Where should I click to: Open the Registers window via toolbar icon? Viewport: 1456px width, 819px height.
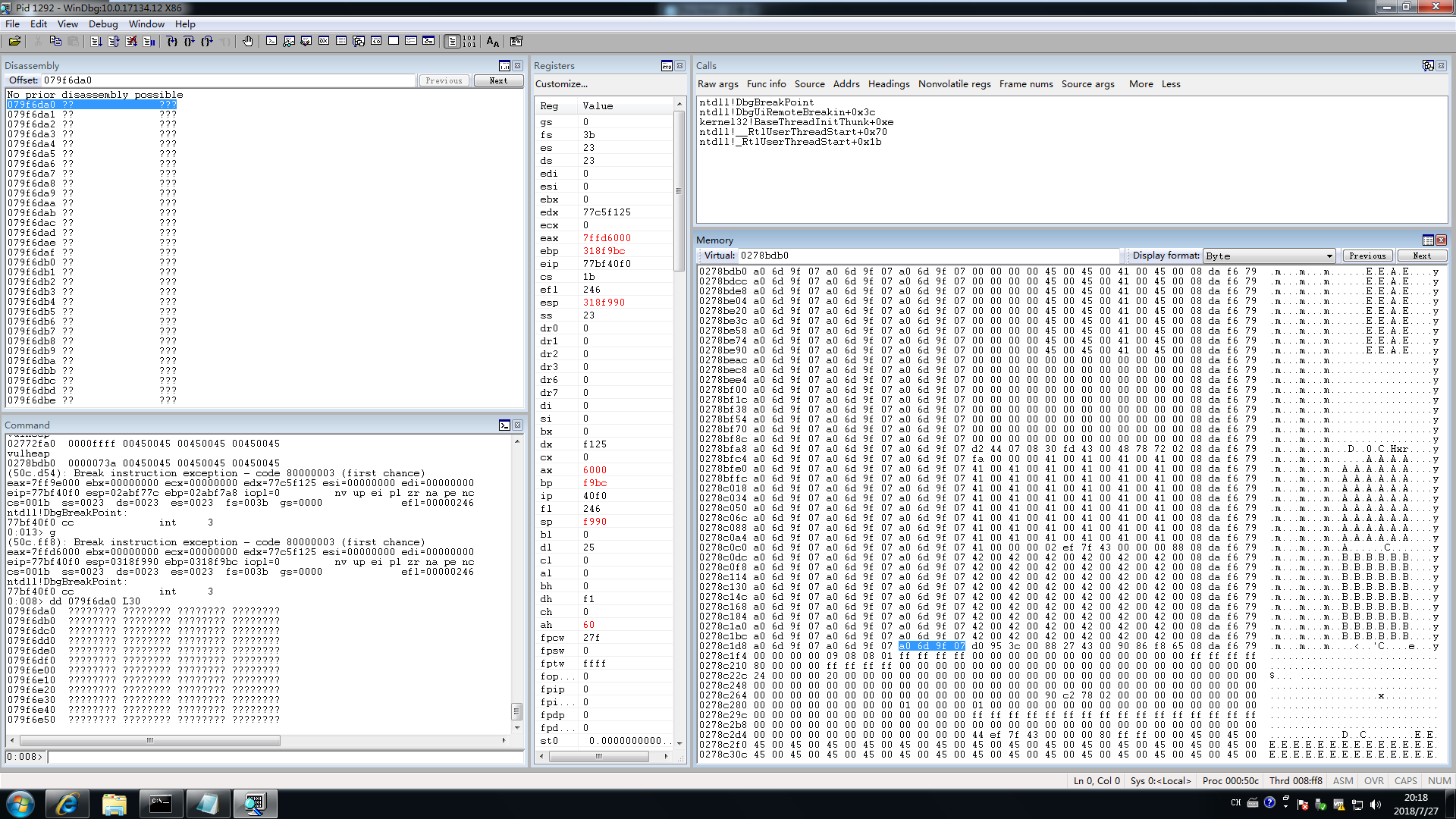pos(324,41)
